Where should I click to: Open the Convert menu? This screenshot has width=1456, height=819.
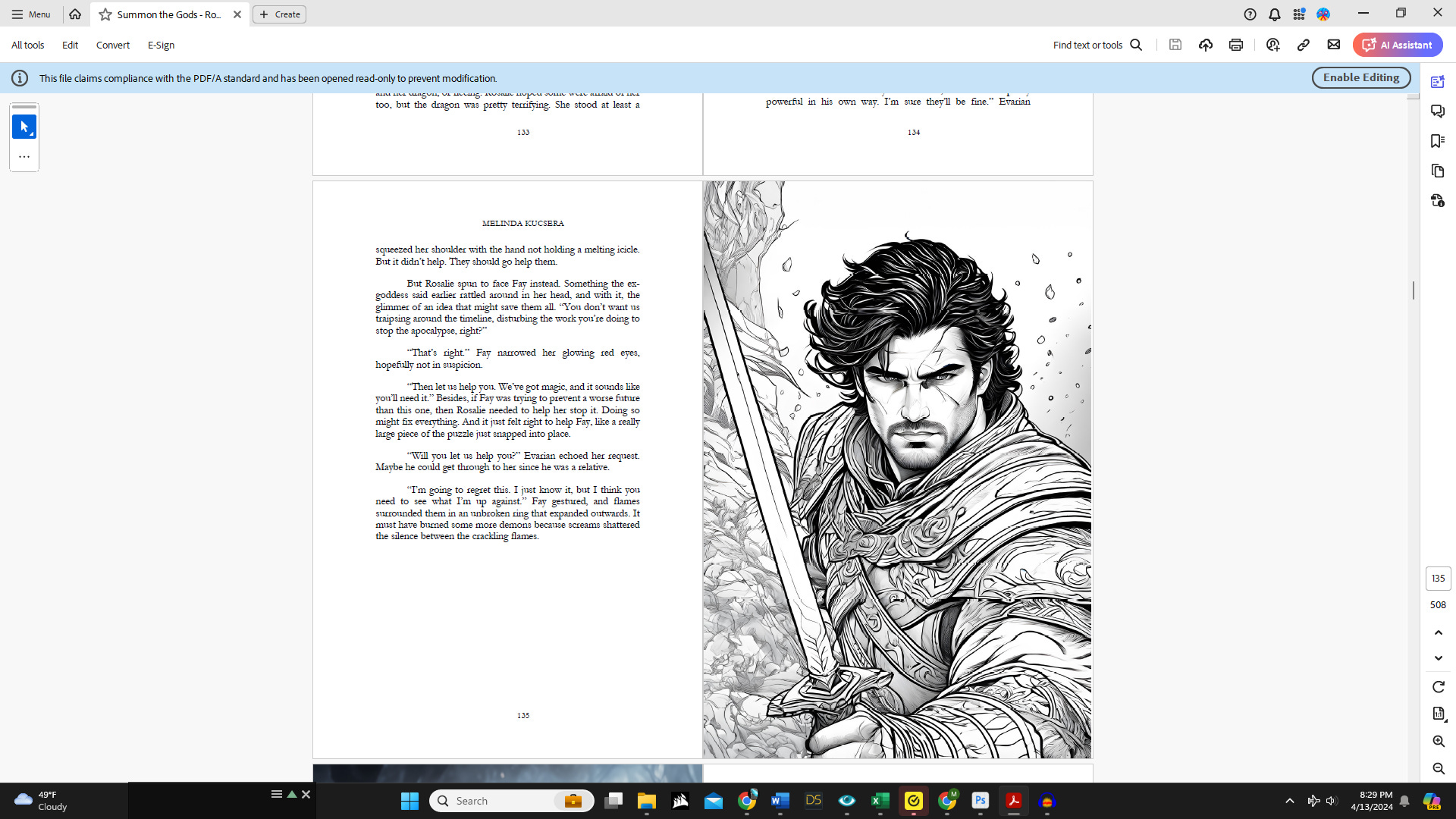(x=113, y=45)
